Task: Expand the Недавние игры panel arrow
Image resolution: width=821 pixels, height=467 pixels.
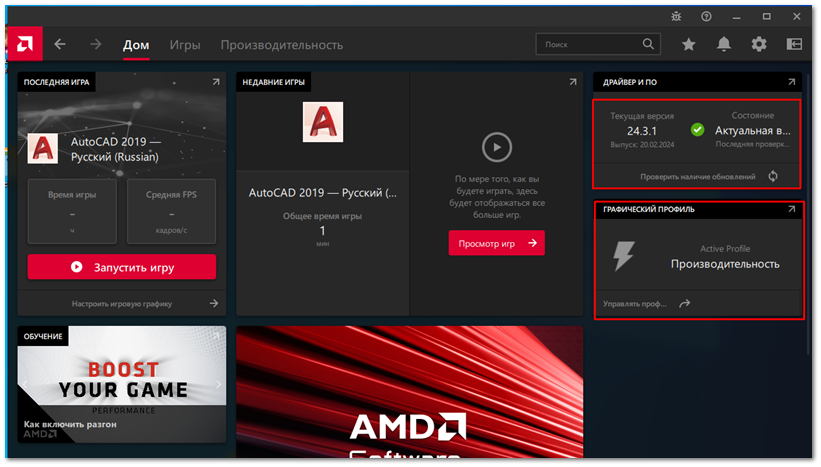Action: (x=573, y=82)
